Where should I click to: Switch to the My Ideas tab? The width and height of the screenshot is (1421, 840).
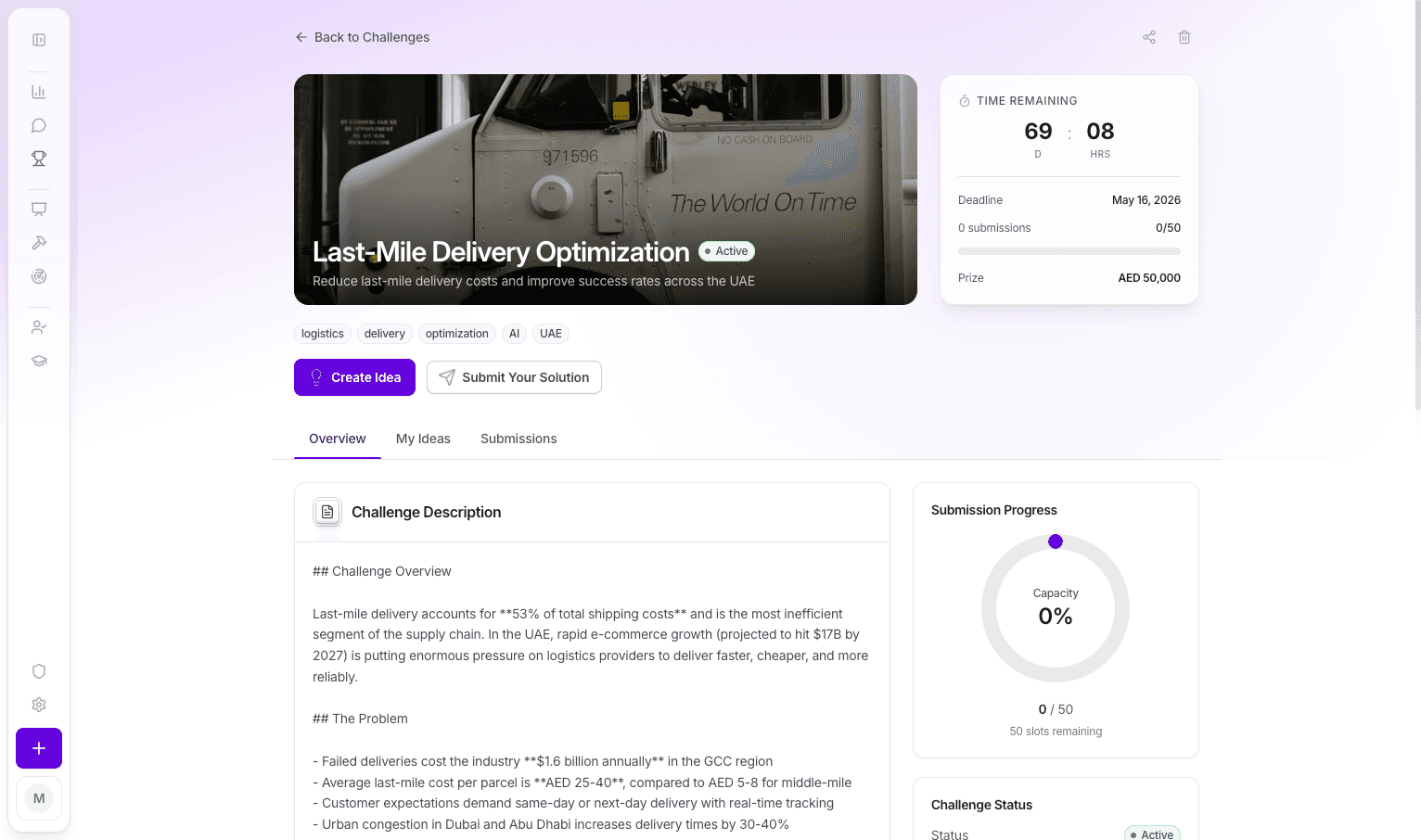click(x=423, y=439)
